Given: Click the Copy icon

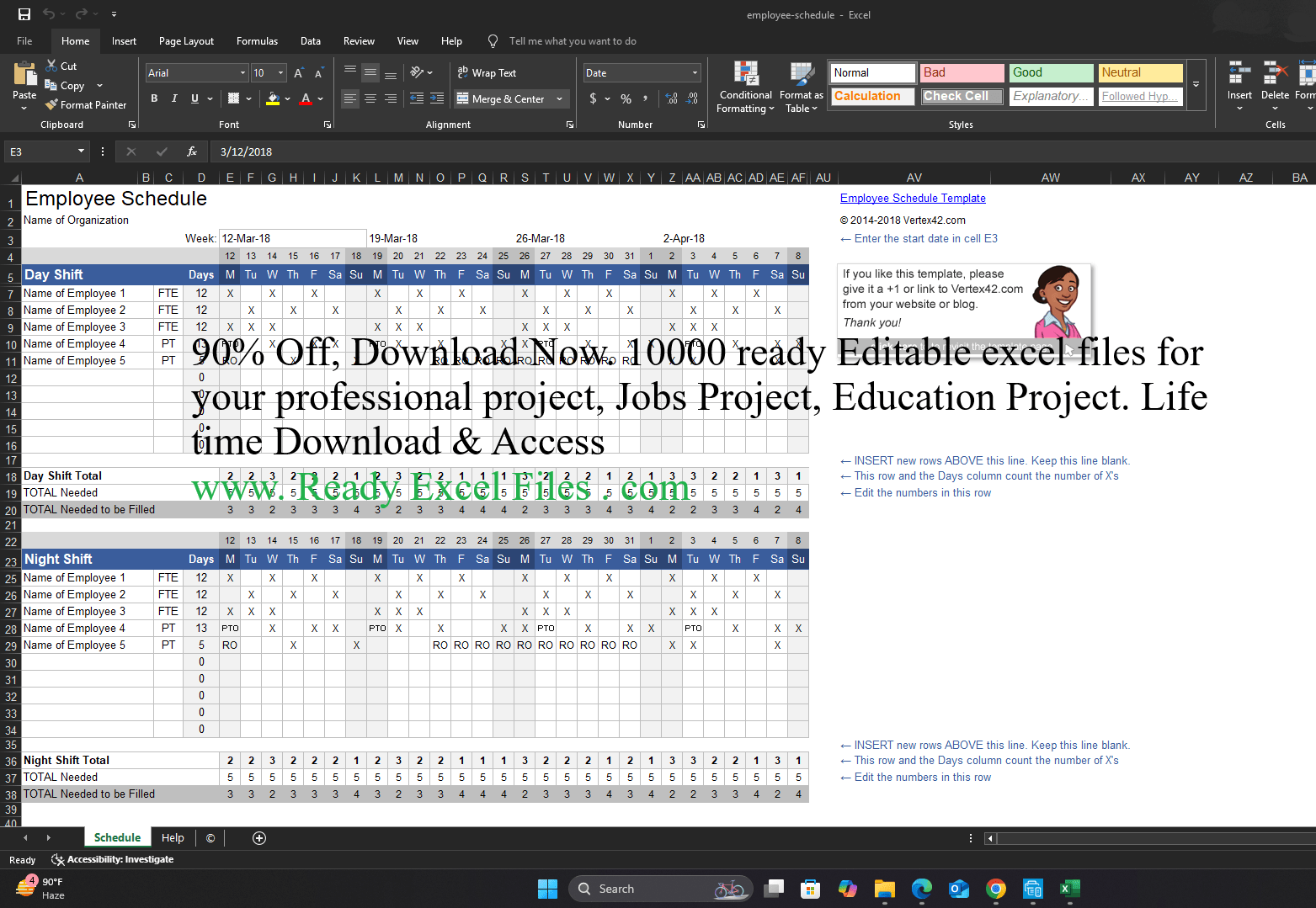Looking at the screenshot, I should (x=51, y=85).
